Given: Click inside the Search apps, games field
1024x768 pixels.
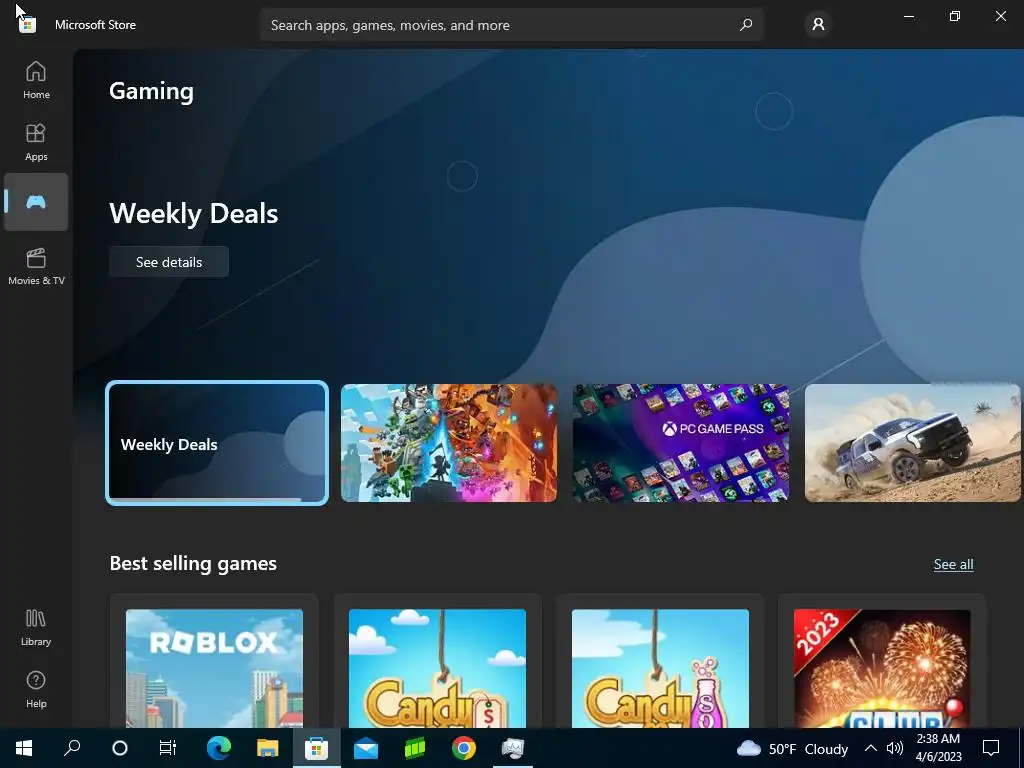Looking at the screenshot, I should 512,25.
